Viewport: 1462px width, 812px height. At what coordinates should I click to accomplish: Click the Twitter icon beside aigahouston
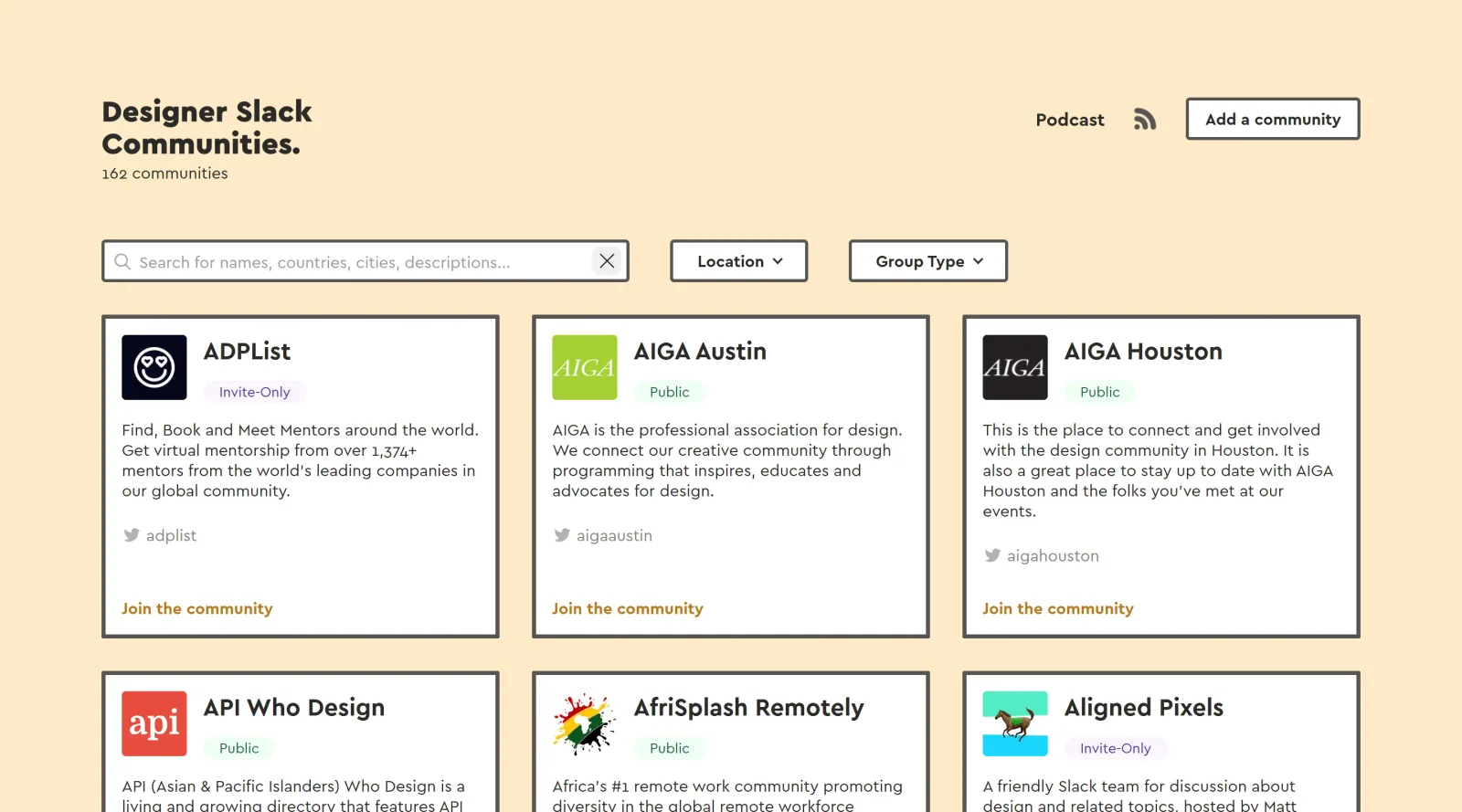[992, 555]
